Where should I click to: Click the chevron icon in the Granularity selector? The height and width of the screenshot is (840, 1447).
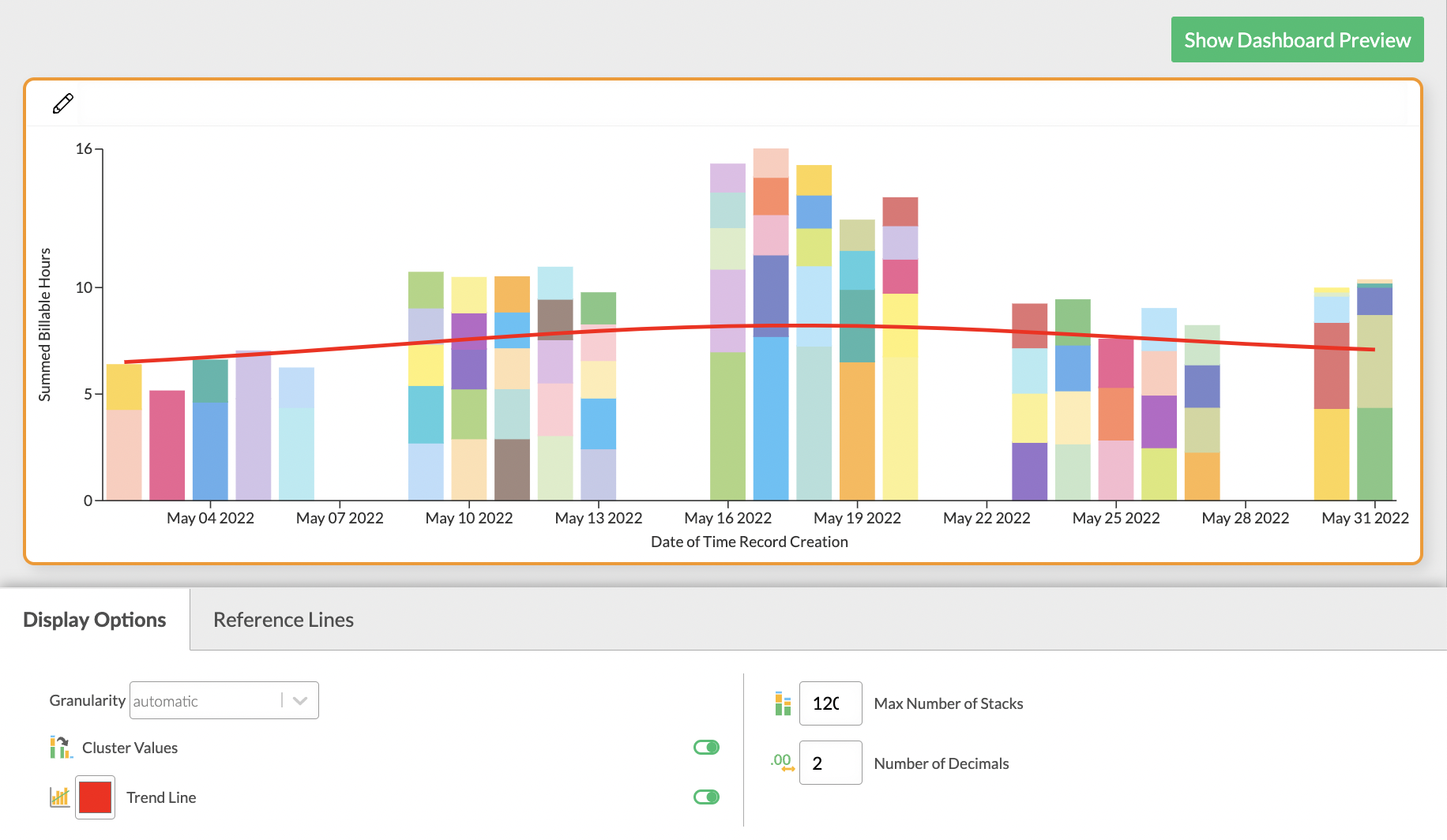[300, 700]
